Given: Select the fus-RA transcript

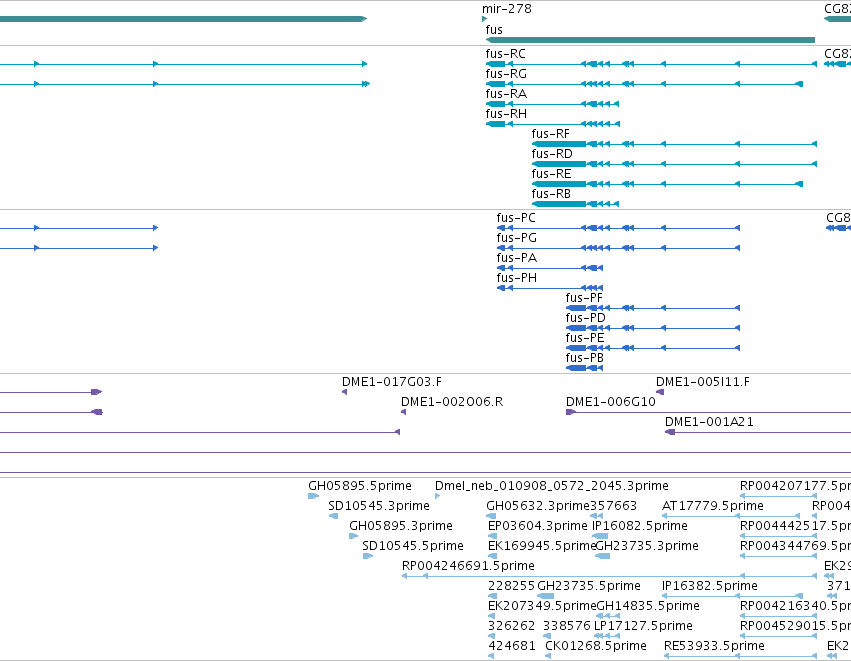Looking at the screenshot, I should coord(552,104).
